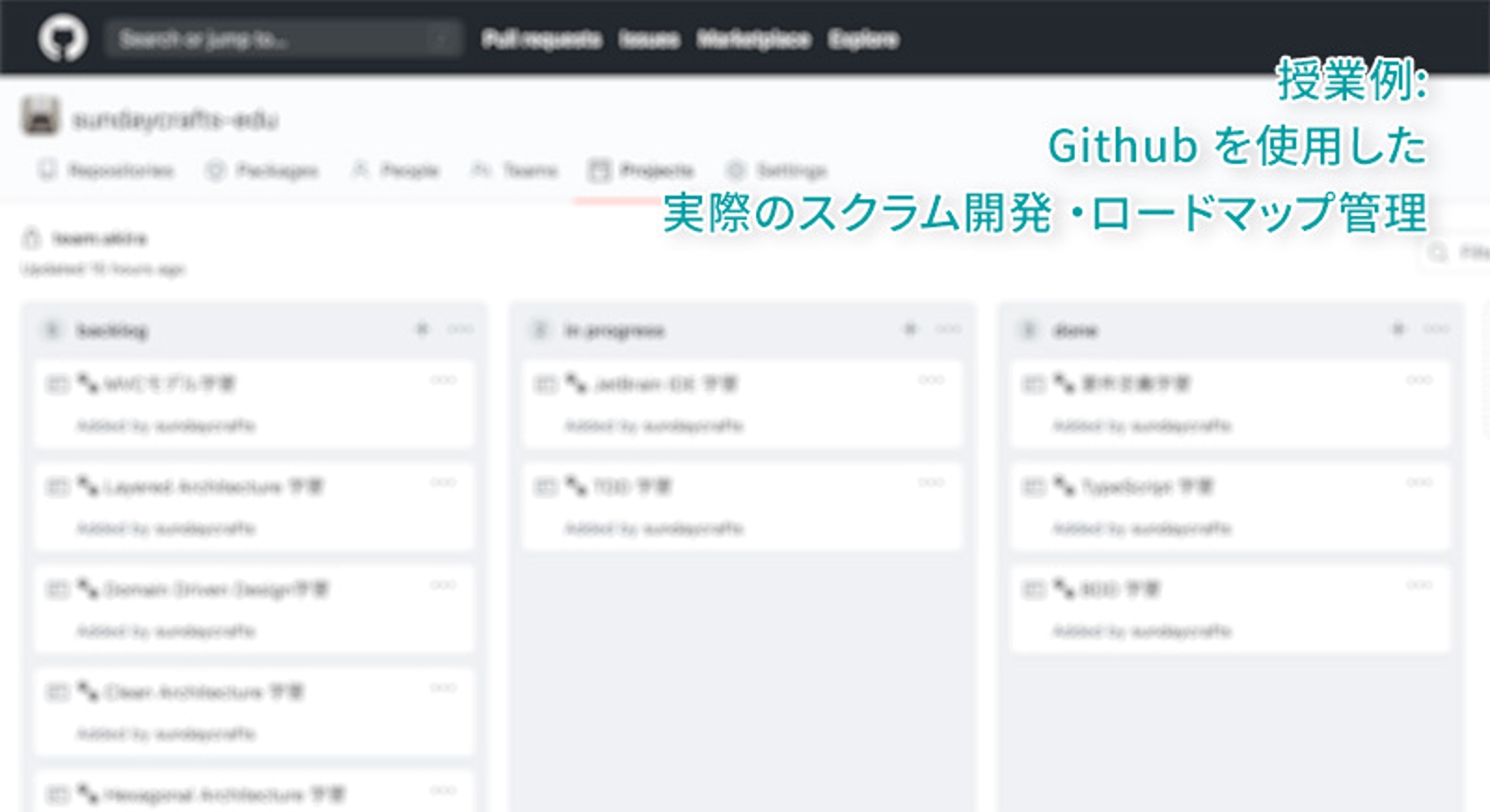Click Added by sundaycrafts under TDD card
The height and width of the screenshot is (812, 1490).
(x=654, y=529)
